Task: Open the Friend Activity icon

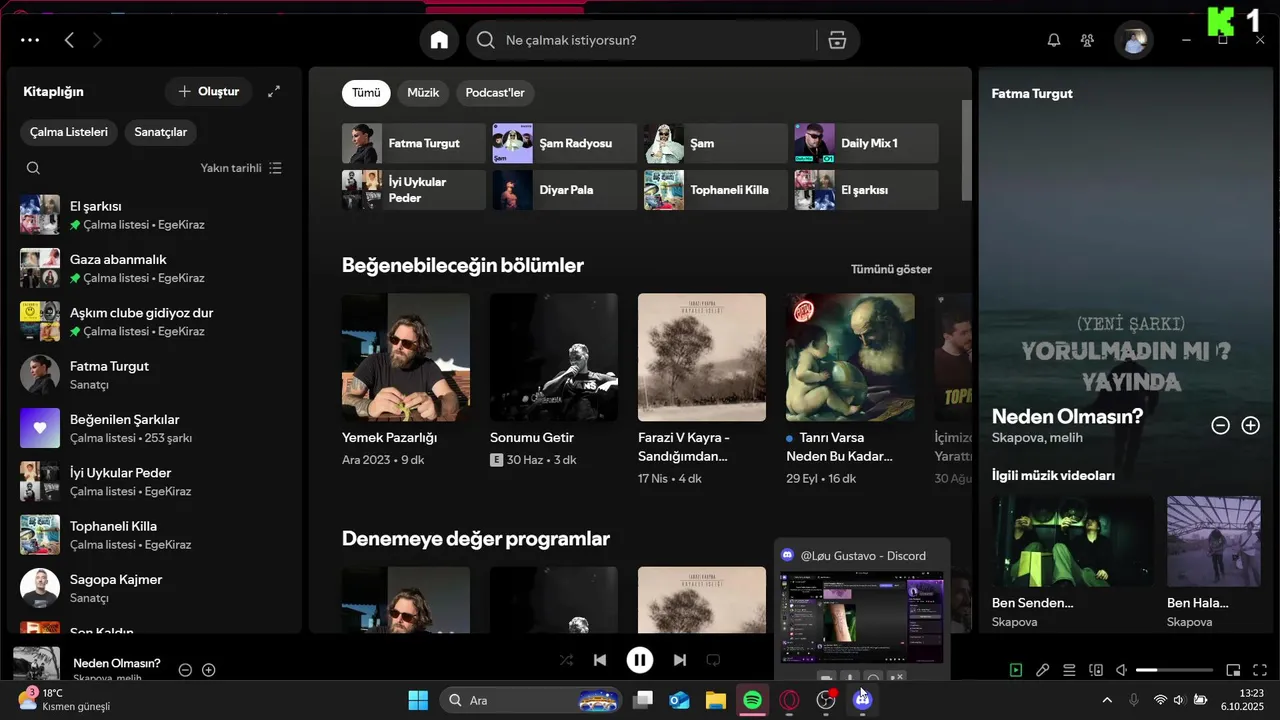Action: 1087,40
